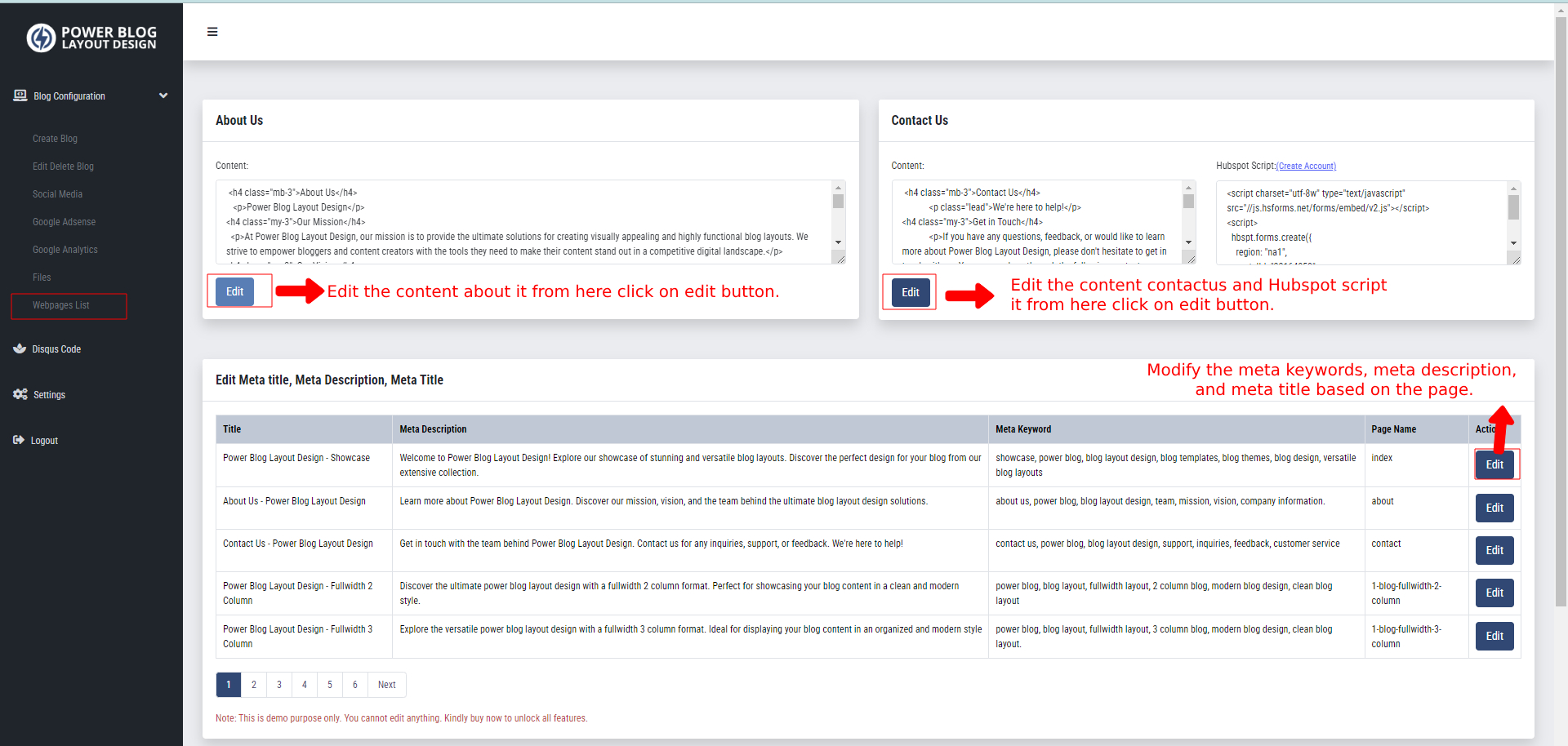Image resolution: width=1568 pixels, height=746 pixels.
Task: Click the Edit button for About Us content
Action: click(x=234, y=291)
